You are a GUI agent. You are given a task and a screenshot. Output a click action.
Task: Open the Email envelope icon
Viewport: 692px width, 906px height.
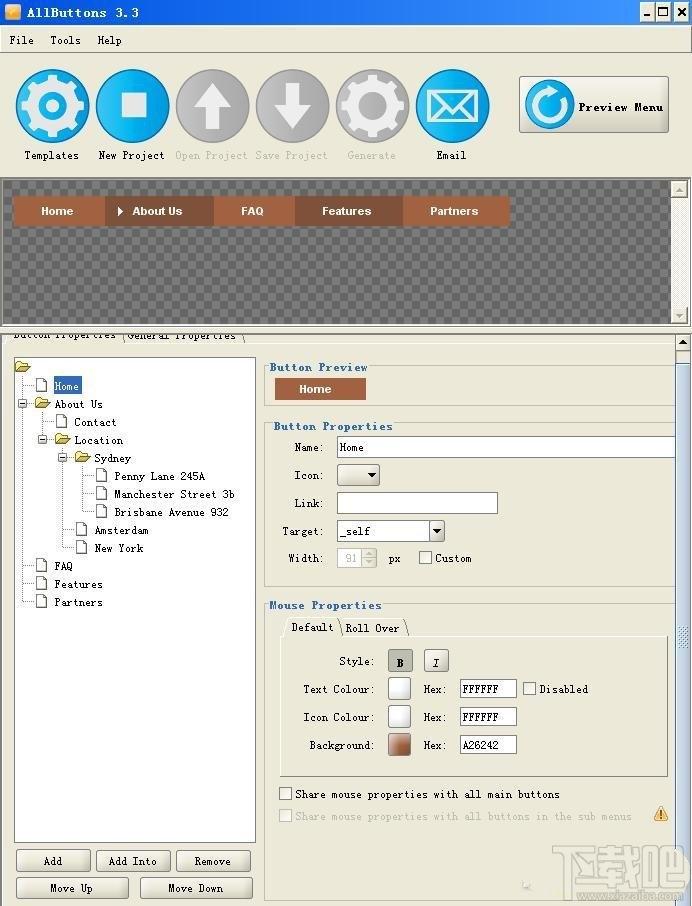(452, 106)
